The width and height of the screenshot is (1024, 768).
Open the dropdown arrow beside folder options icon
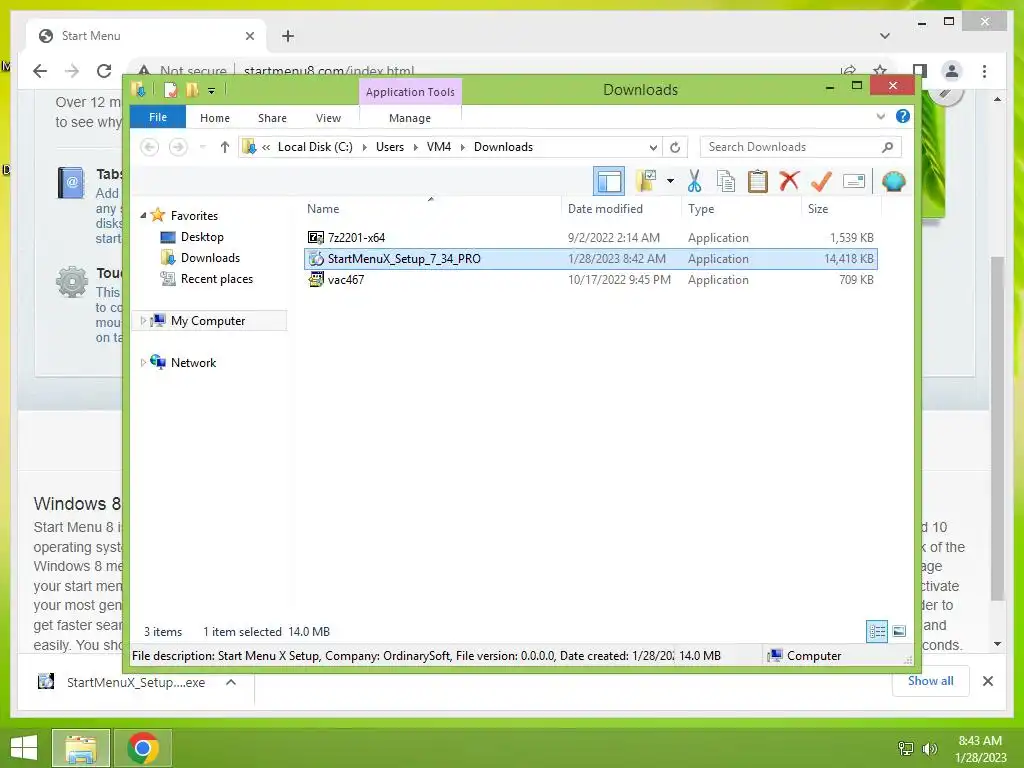tap(670, 181)
